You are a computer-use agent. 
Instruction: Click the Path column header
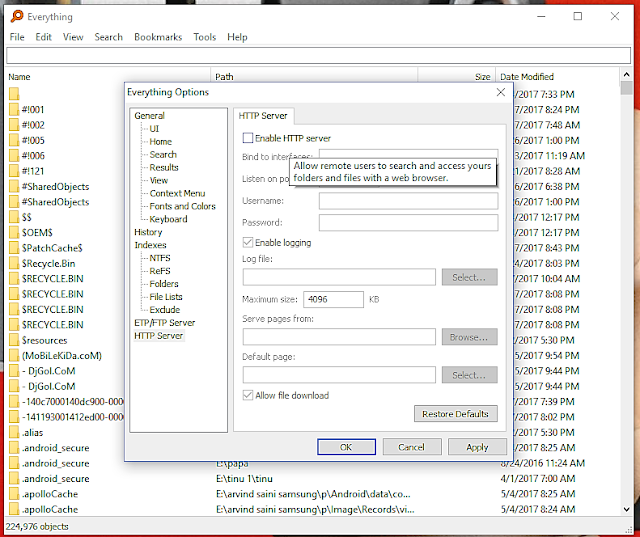pos(224,77)
